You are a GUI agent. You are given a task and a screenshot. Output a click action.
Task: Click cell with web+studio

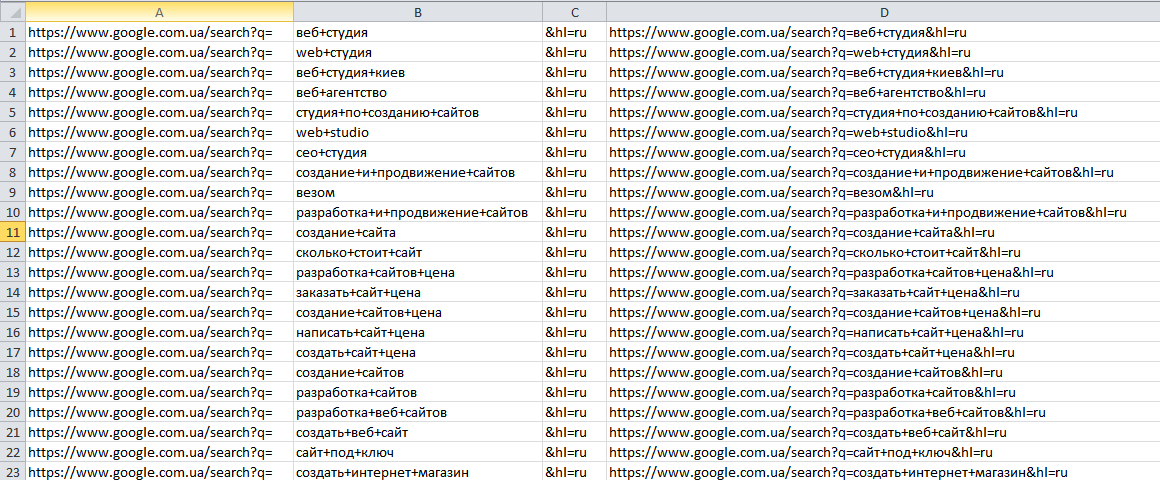pyautogui.click(x=418, y=132)
